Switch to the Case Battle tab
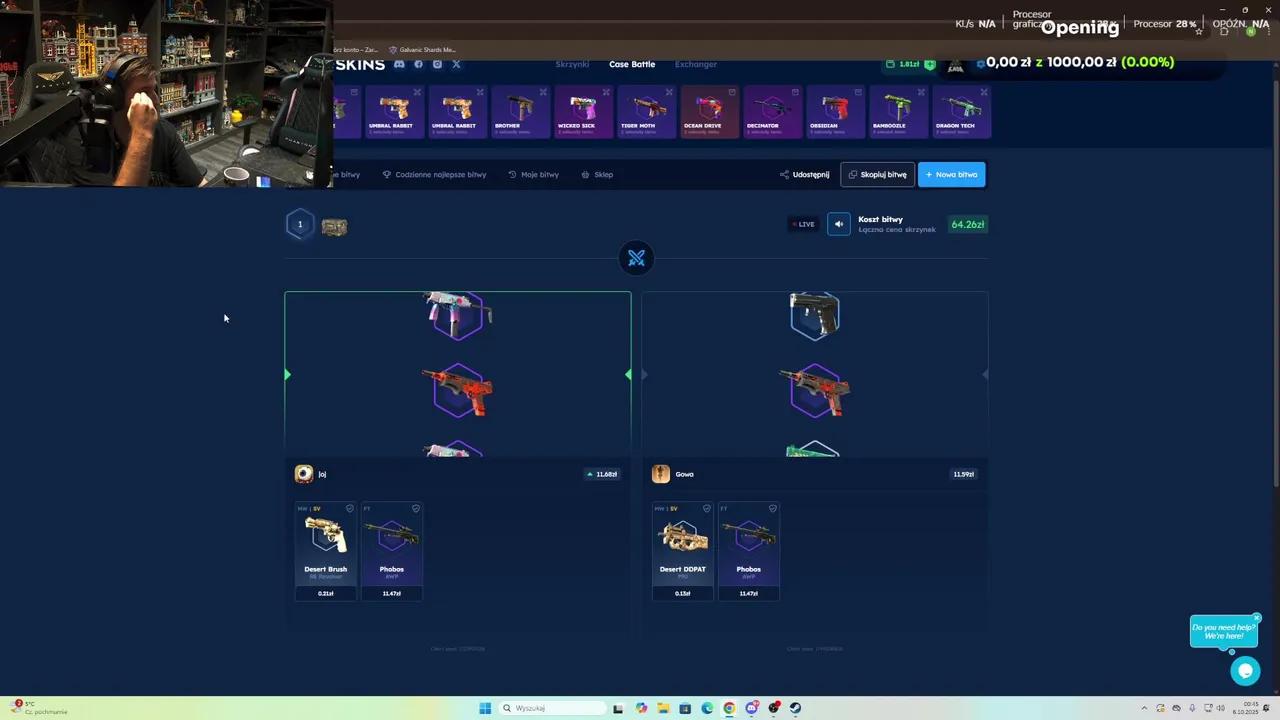Viewport: 1280px width, 720px height. (632, 64)
